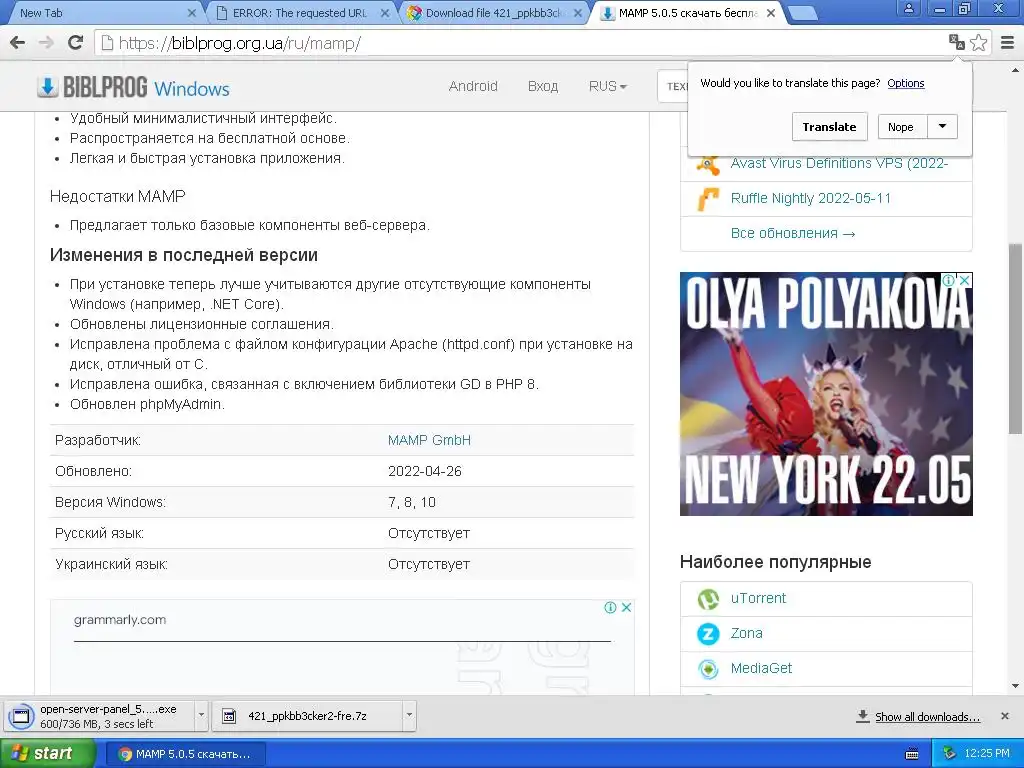Open the Chrome hamburger menu
1024x768 pixels.
1008,43
